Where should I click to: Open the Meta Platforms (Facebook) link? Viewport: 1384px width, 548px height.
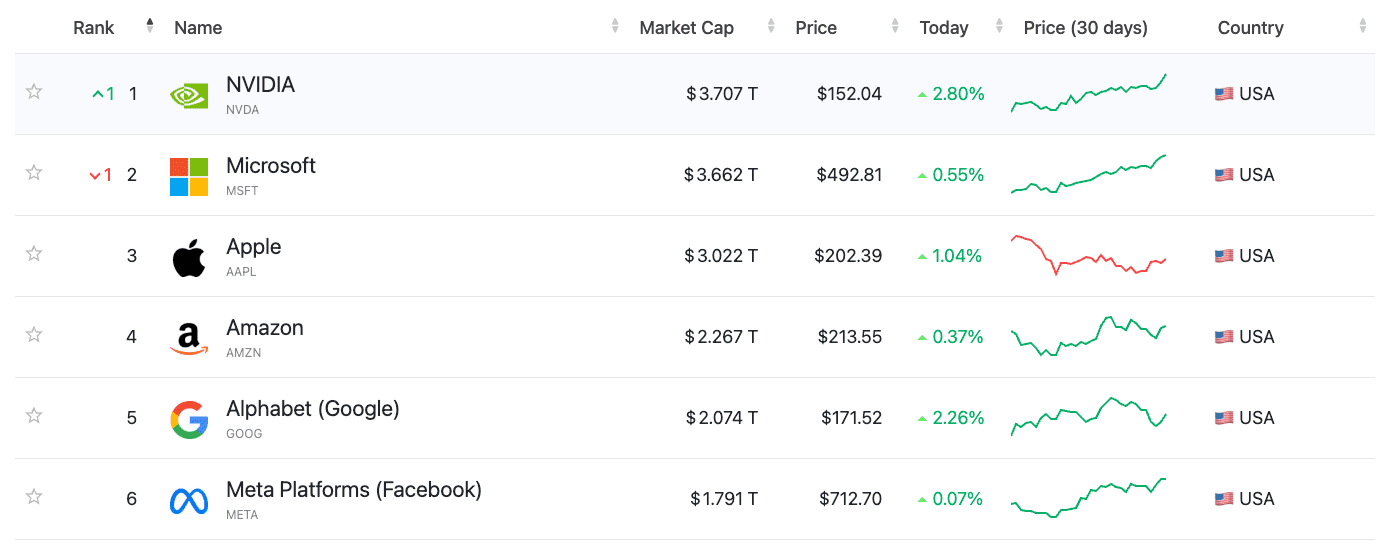[354, 489]
